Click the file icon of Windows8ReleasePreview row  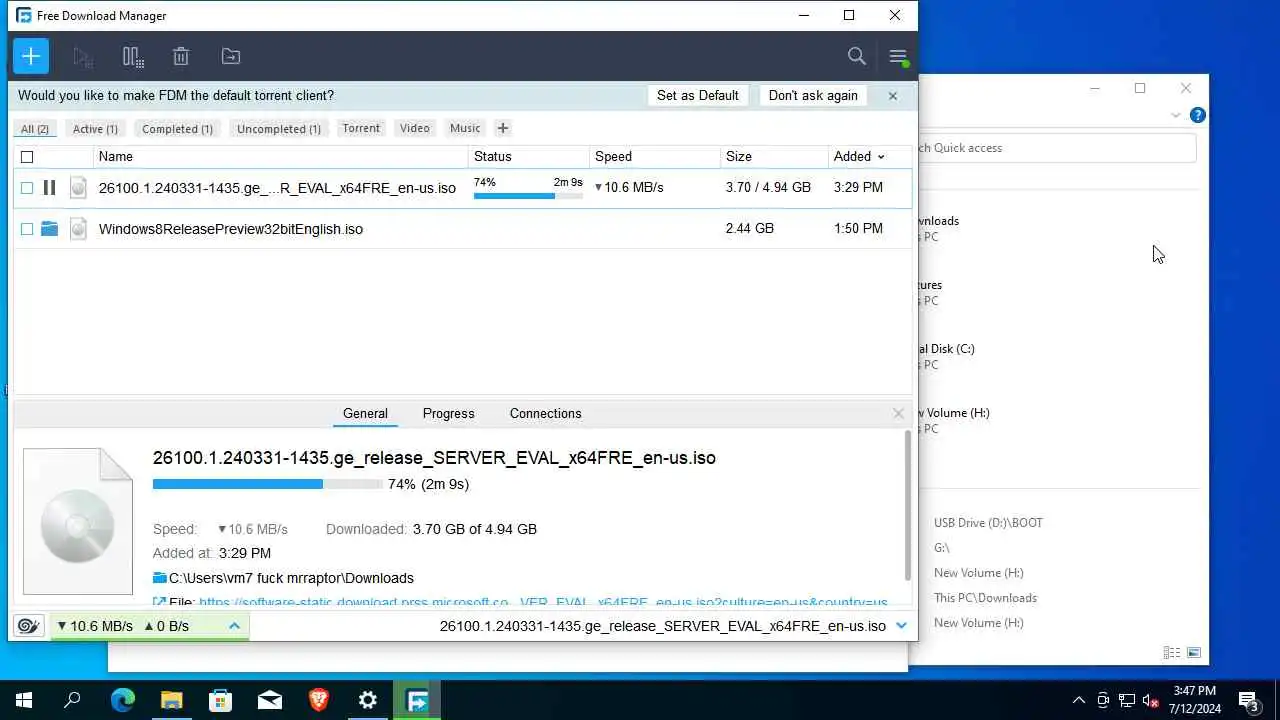[x=78, y=229]
